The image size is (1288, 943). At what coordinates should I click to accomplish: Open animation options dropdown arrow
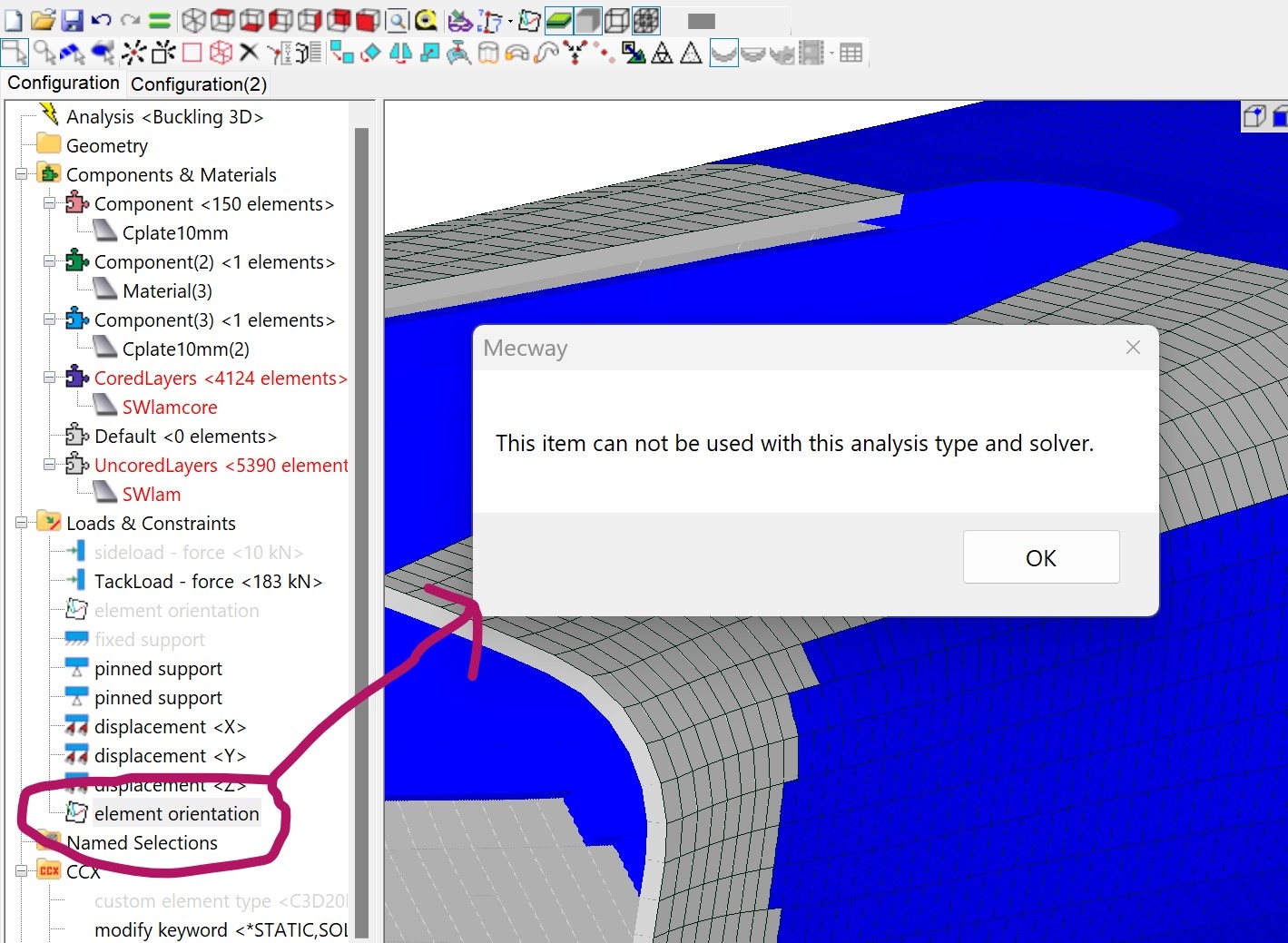(x=831, y=53)
